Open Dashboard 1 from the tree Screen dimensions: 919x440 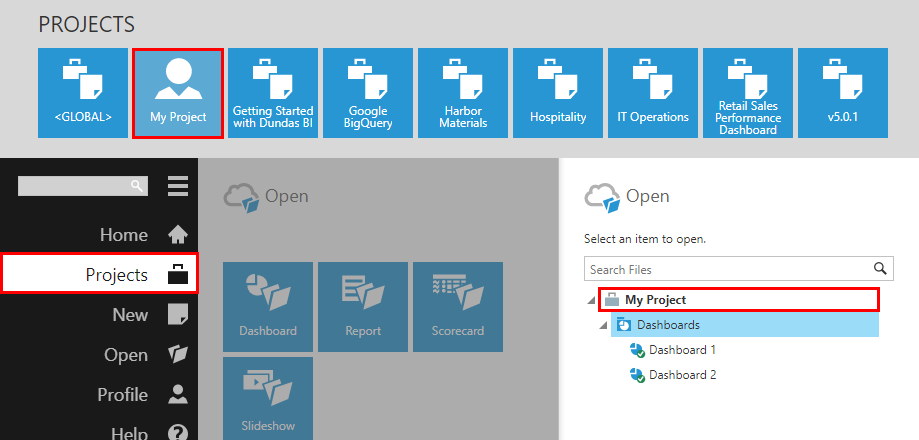point(682,350)
